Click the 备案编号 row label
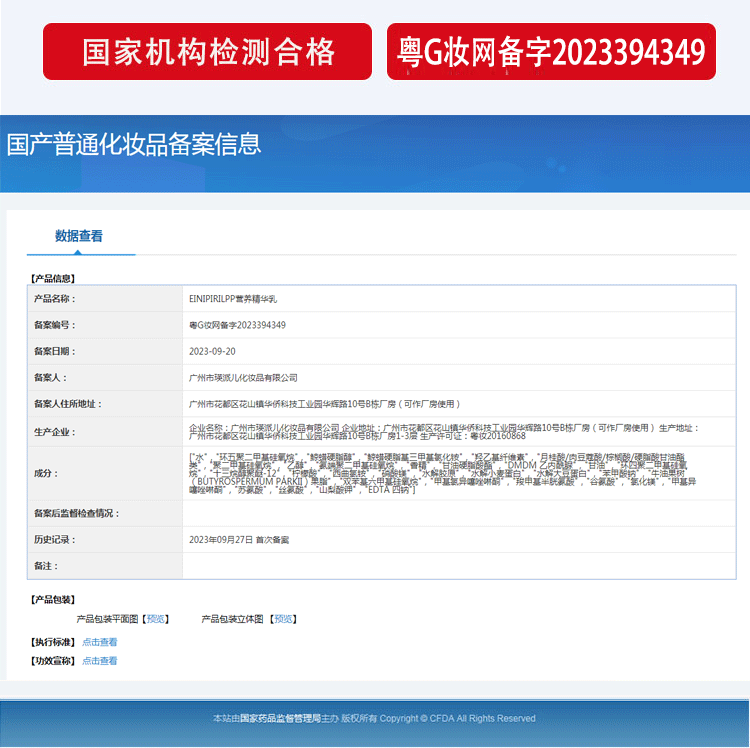Screen dimensions: 750x748 coord(55,325)
